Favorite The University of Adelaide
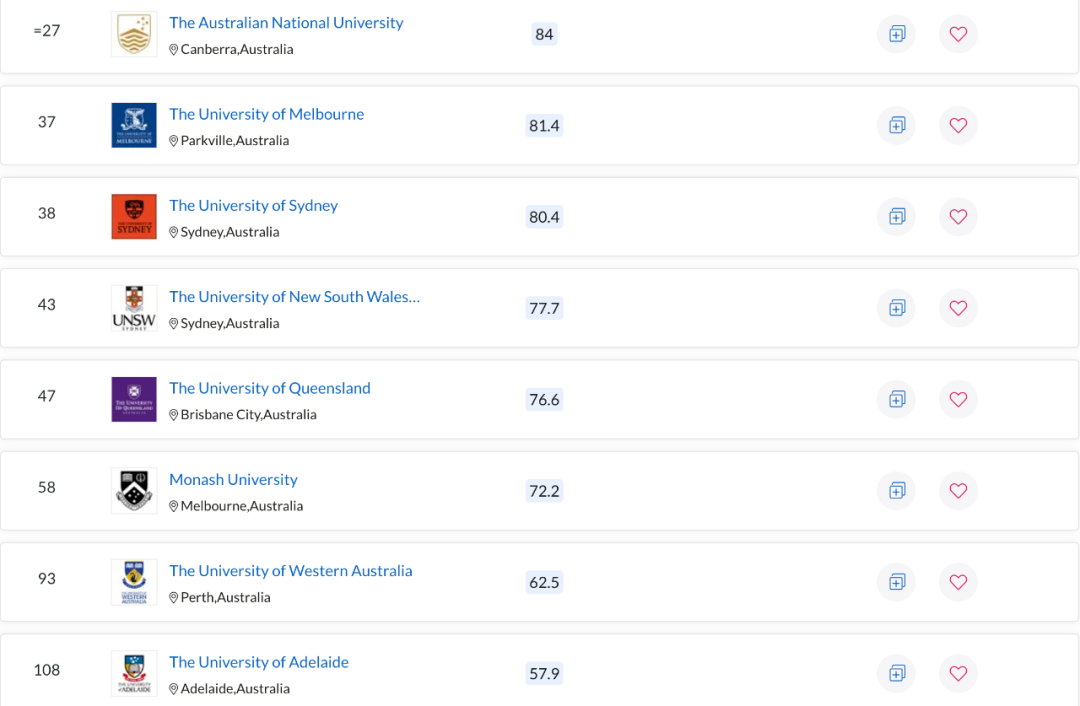The image size is (1080, 706). (x=958, y=673)
